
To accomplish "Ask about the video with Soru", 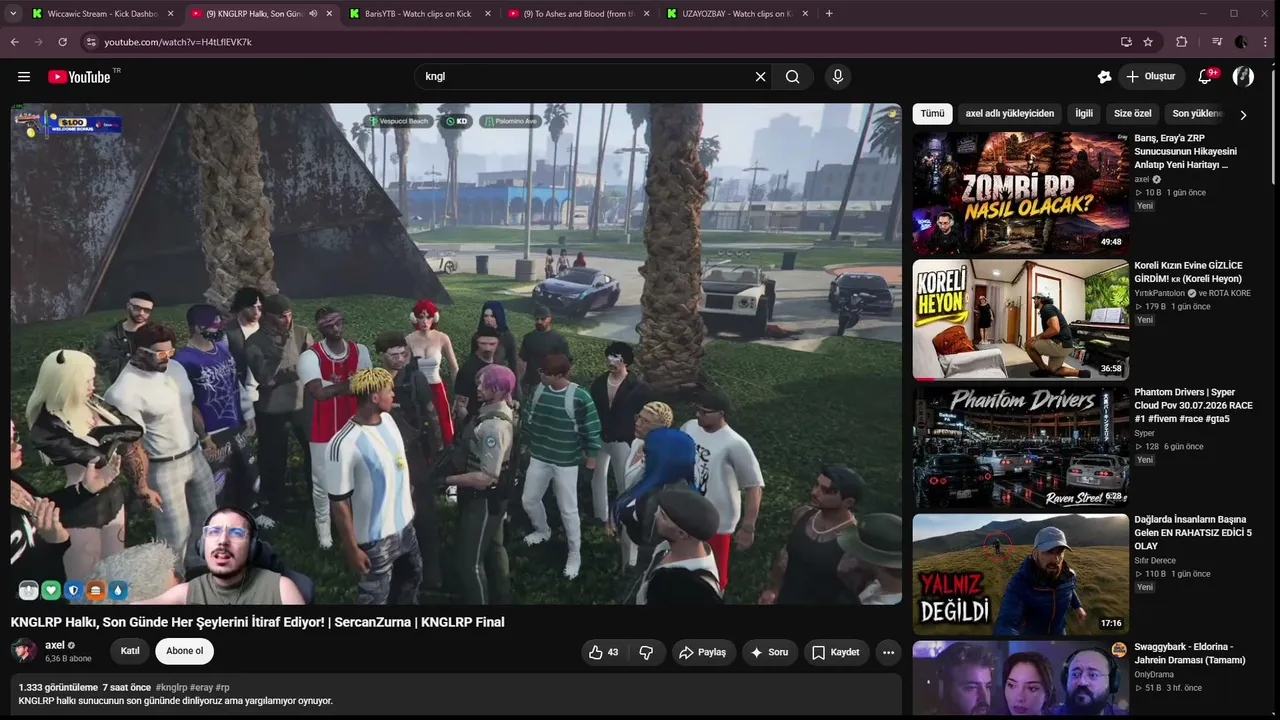I will (x=769, y=652).
